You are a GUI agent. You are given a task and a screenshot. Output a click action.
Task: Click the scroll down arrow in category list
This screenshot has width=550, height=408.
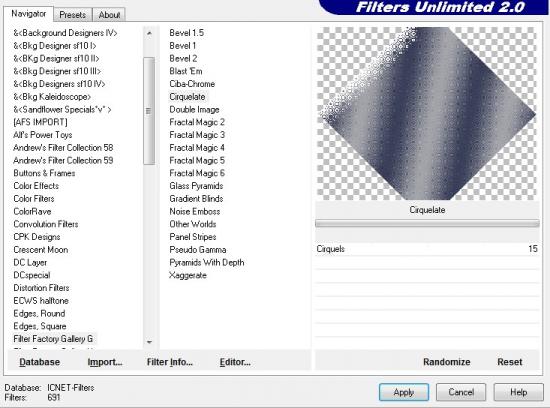click(x=149, y=342)
